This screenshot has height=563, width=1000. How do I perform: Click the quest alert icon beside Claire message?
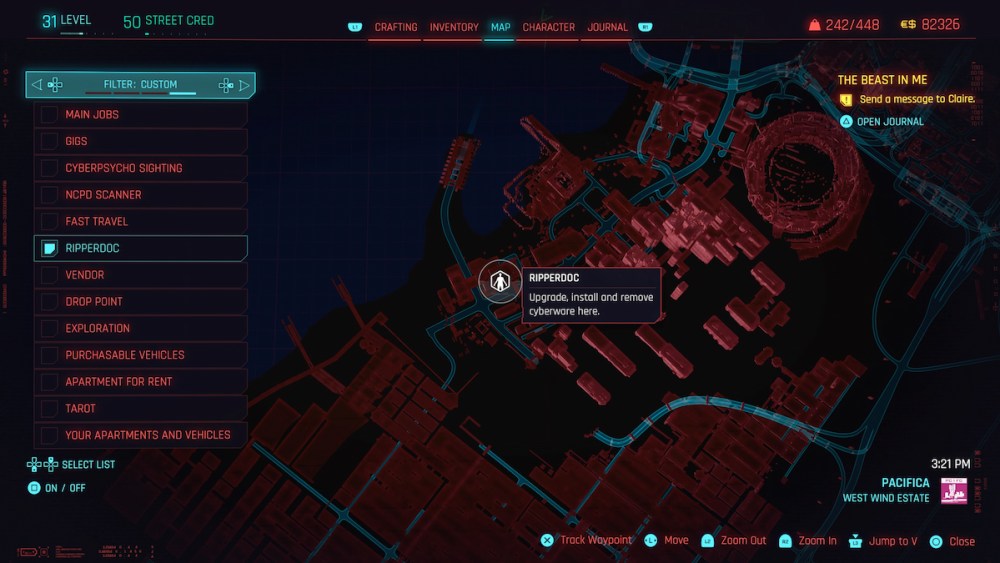pos(846,100)
